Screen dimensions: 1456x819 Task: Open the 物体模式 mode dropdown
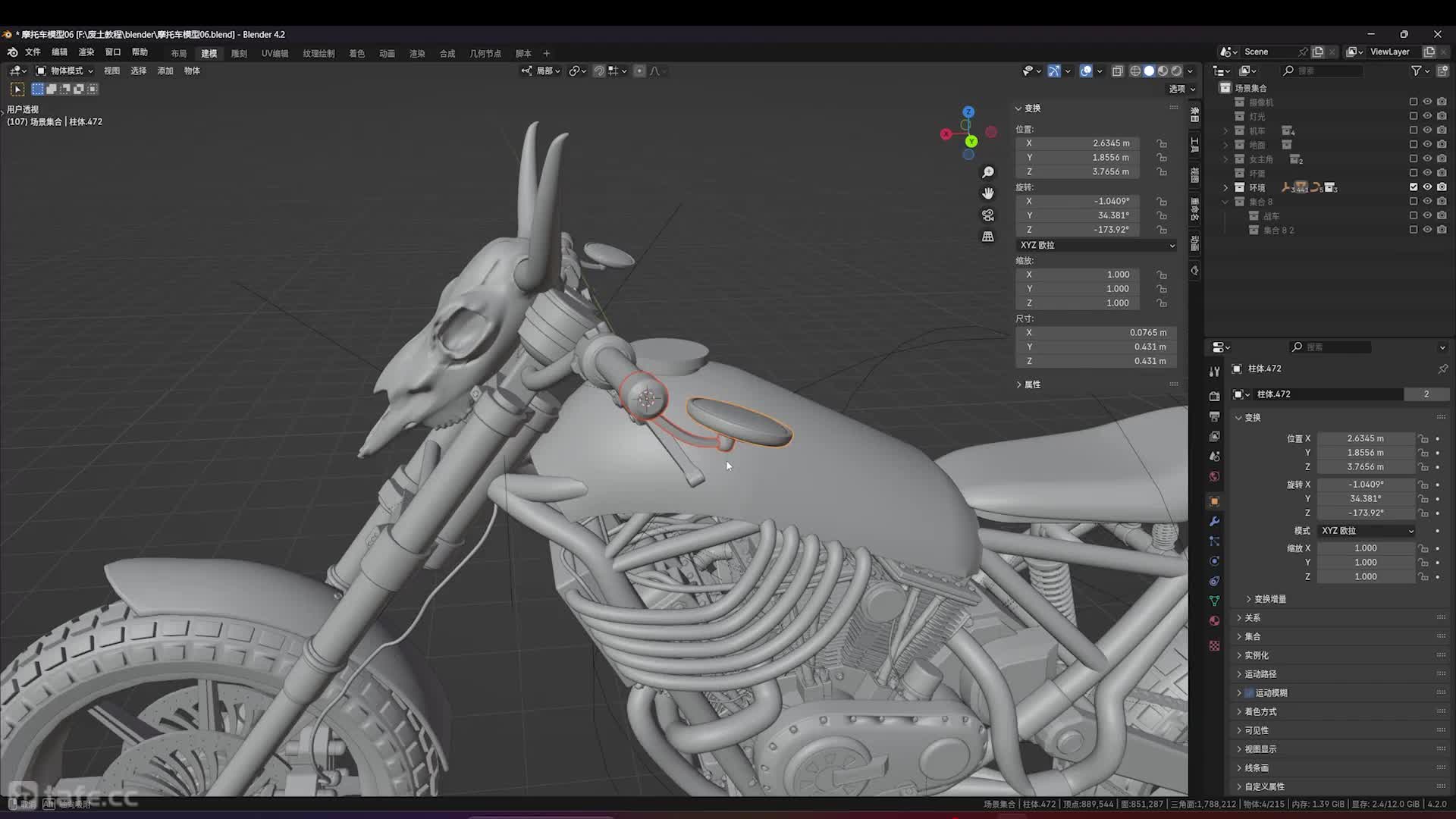[64, 71]
